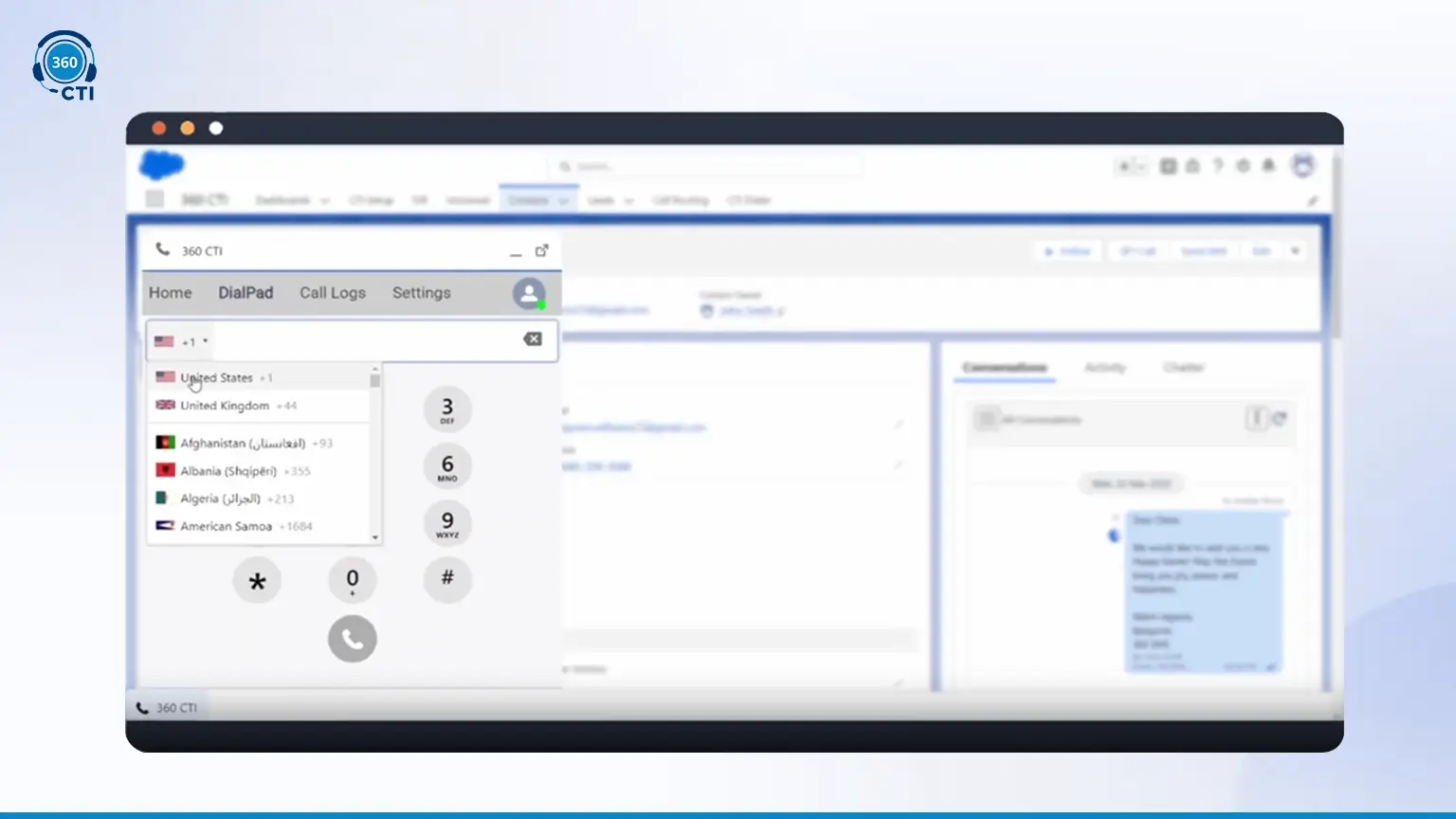1456x819 pixels.
Task: Select the Conversations tab
Action: [1005, 368]
